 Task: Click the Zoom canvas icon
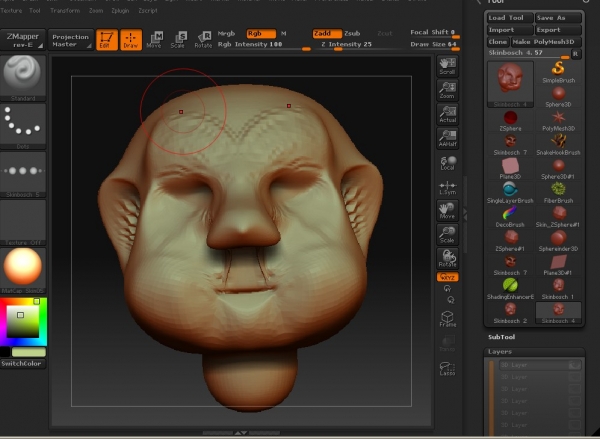tap(447, 90)
